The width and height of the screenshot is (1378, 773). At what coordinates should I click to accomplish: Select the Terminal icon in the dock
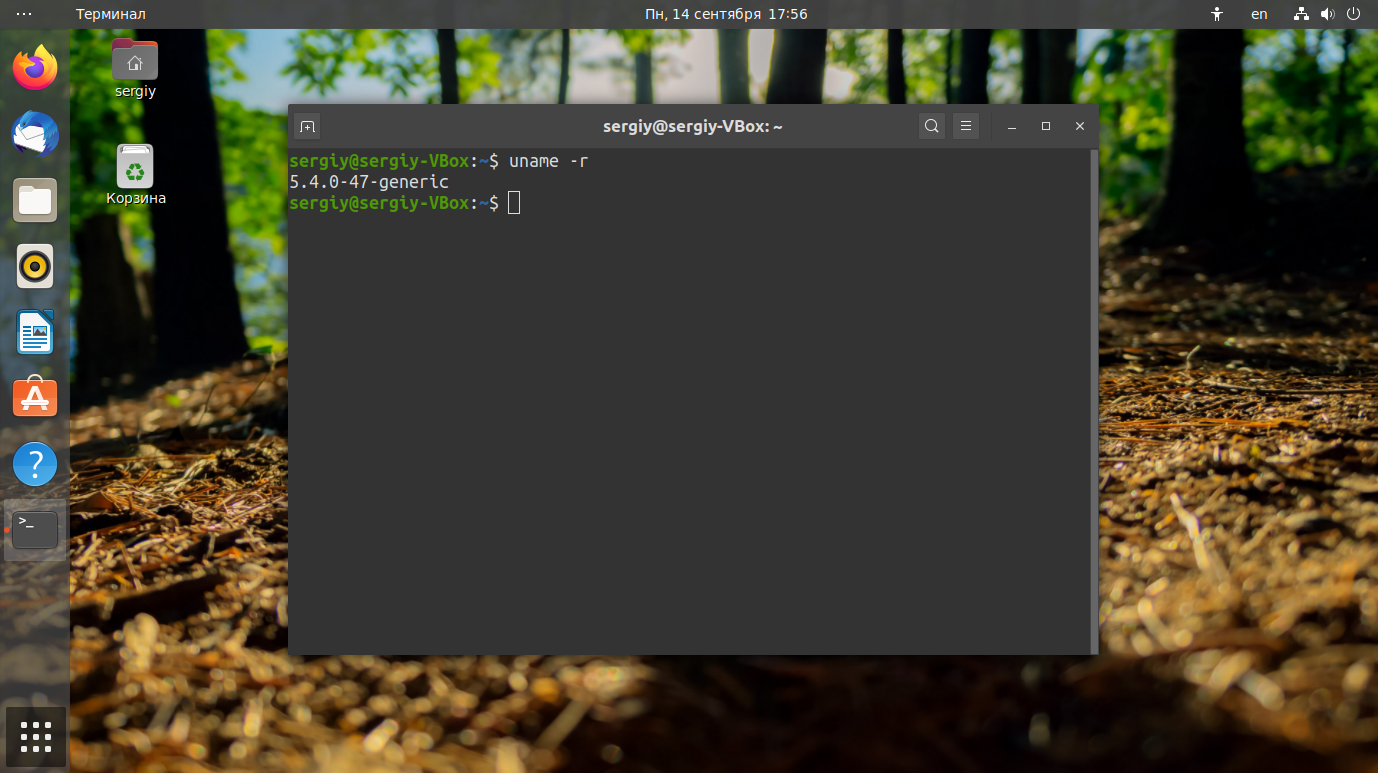(35, 530)
